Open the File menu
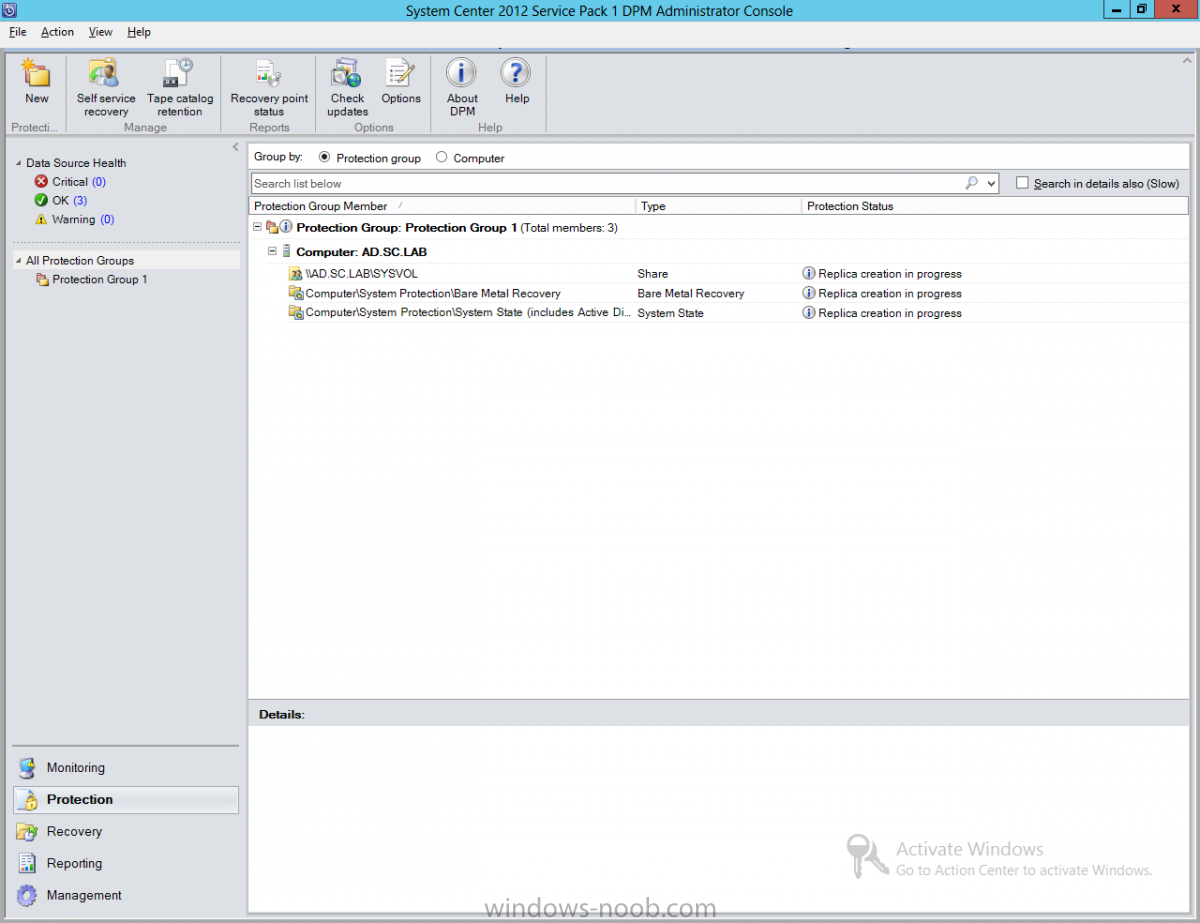The height and width of the screenshot is (923, 1200). (x=18, y=32)
